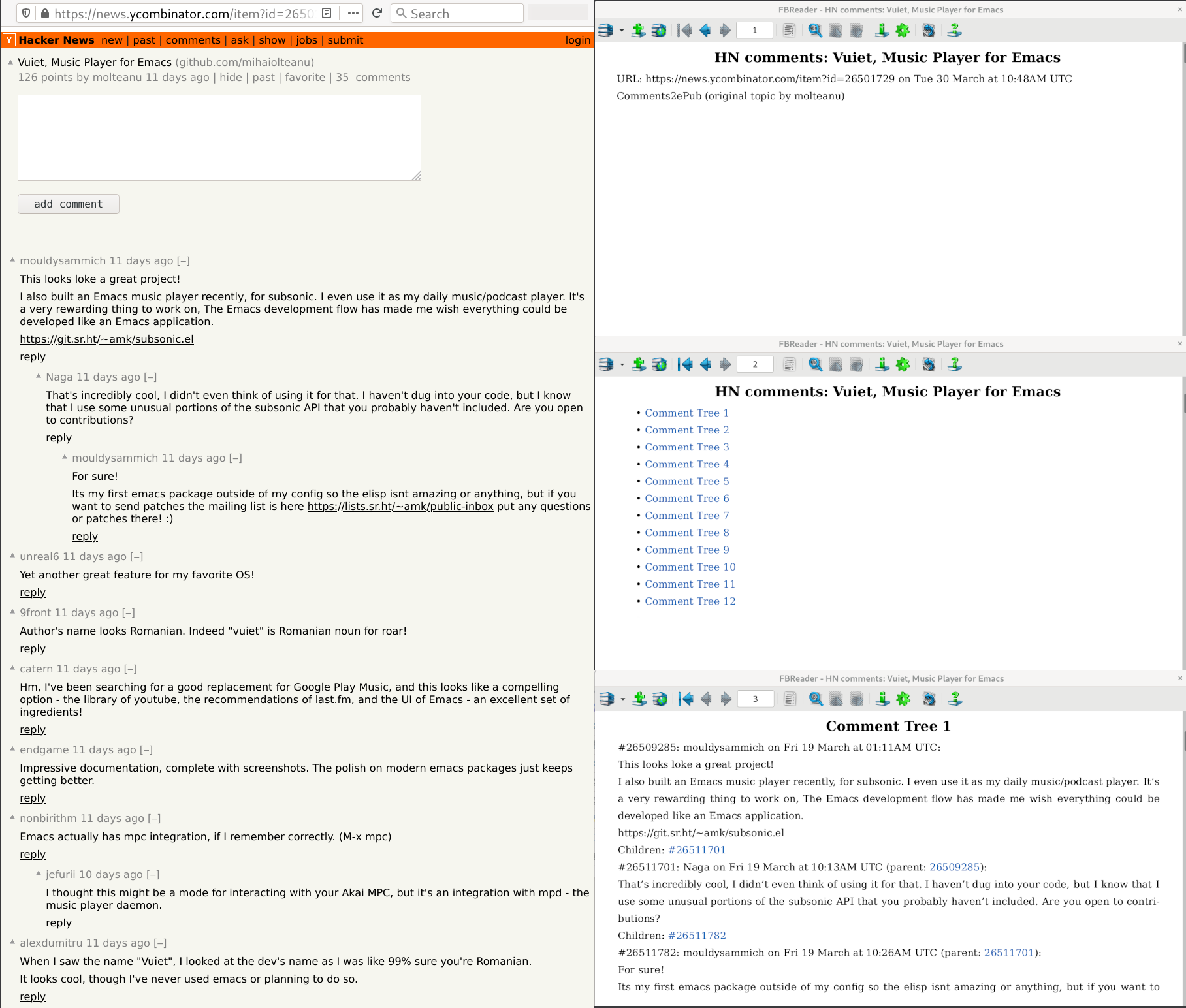This screenshot has height=1008, width=1186.
Task: Follow child link #26511701
Action: coord(697,850)
